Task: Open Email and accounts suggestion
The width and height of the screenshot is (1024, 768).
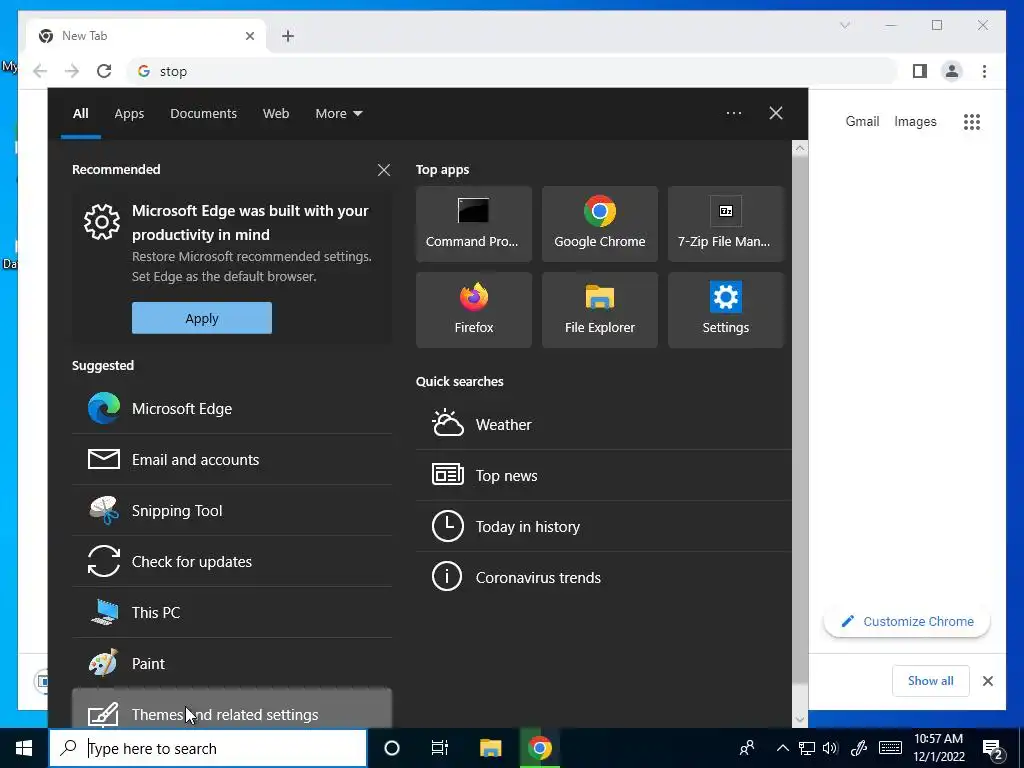Action: tap(232, 460)
